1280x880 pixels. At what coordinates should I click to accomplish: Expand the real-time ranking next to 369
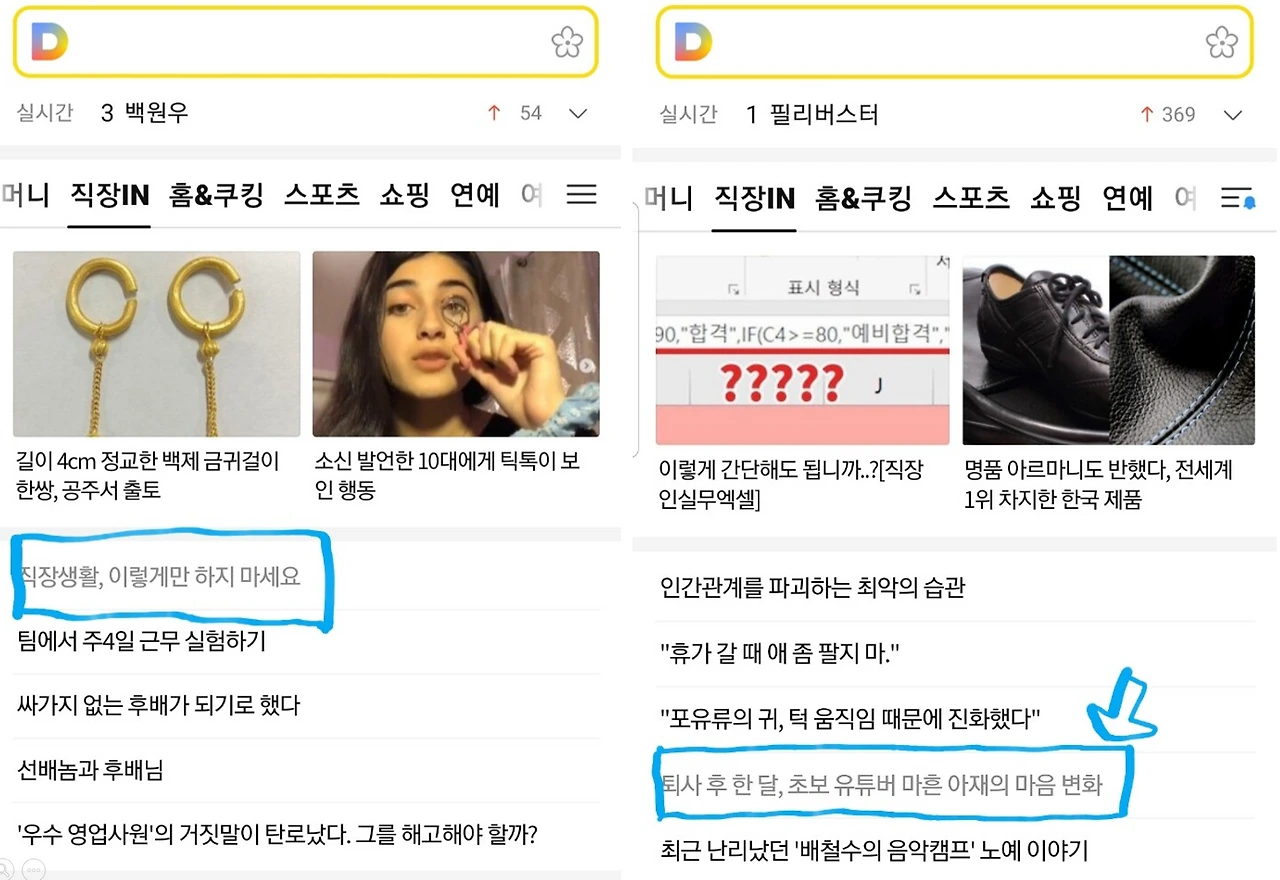pyautogui.click(x=1233, y=116)
